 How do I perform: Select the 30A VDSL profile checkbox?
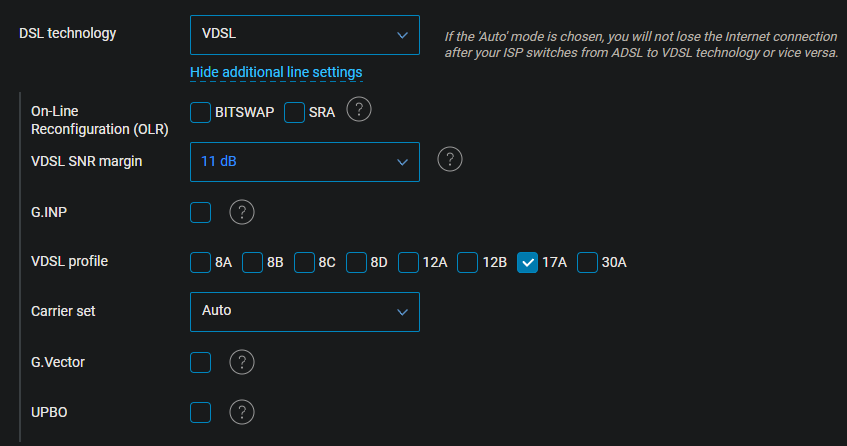[587, 262]
